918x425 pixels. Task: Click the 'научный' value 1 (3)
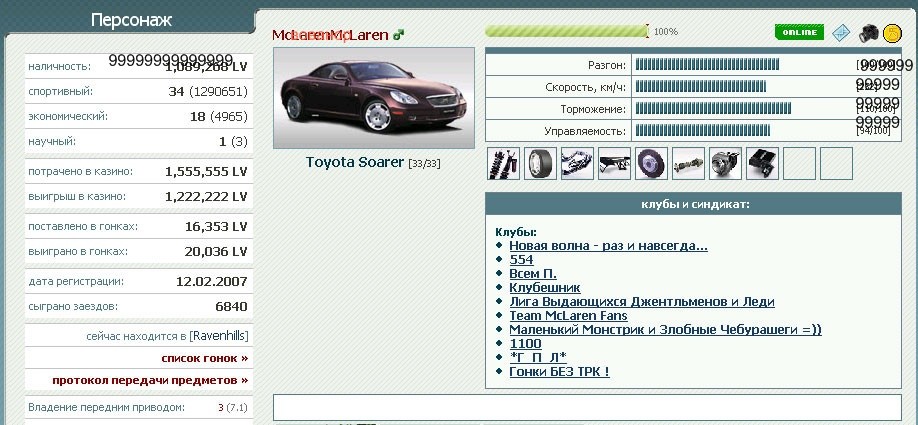pyautogui.click(x=233, y=142)
